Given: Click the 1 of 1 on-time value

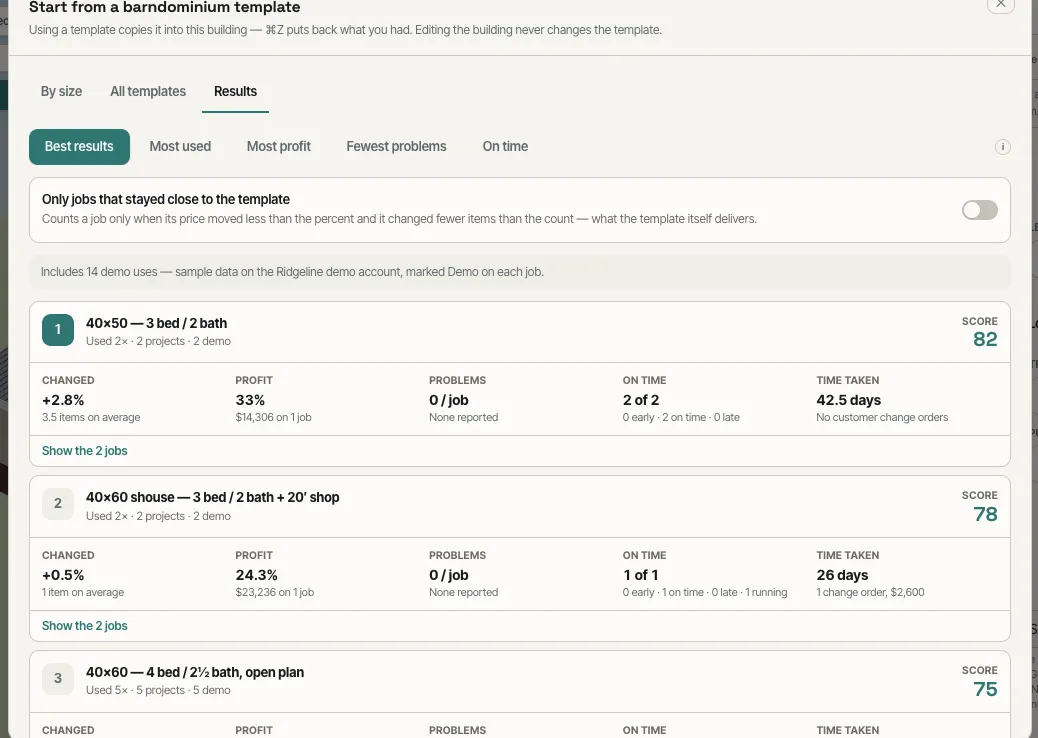Looking at the screenshot, I should point(640,575).
